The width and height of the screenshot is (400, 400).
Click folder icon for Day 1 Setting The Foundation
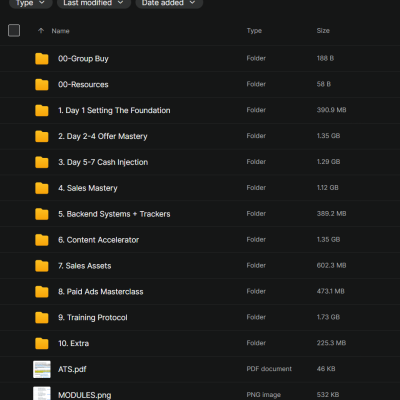[x=42, y=110]
